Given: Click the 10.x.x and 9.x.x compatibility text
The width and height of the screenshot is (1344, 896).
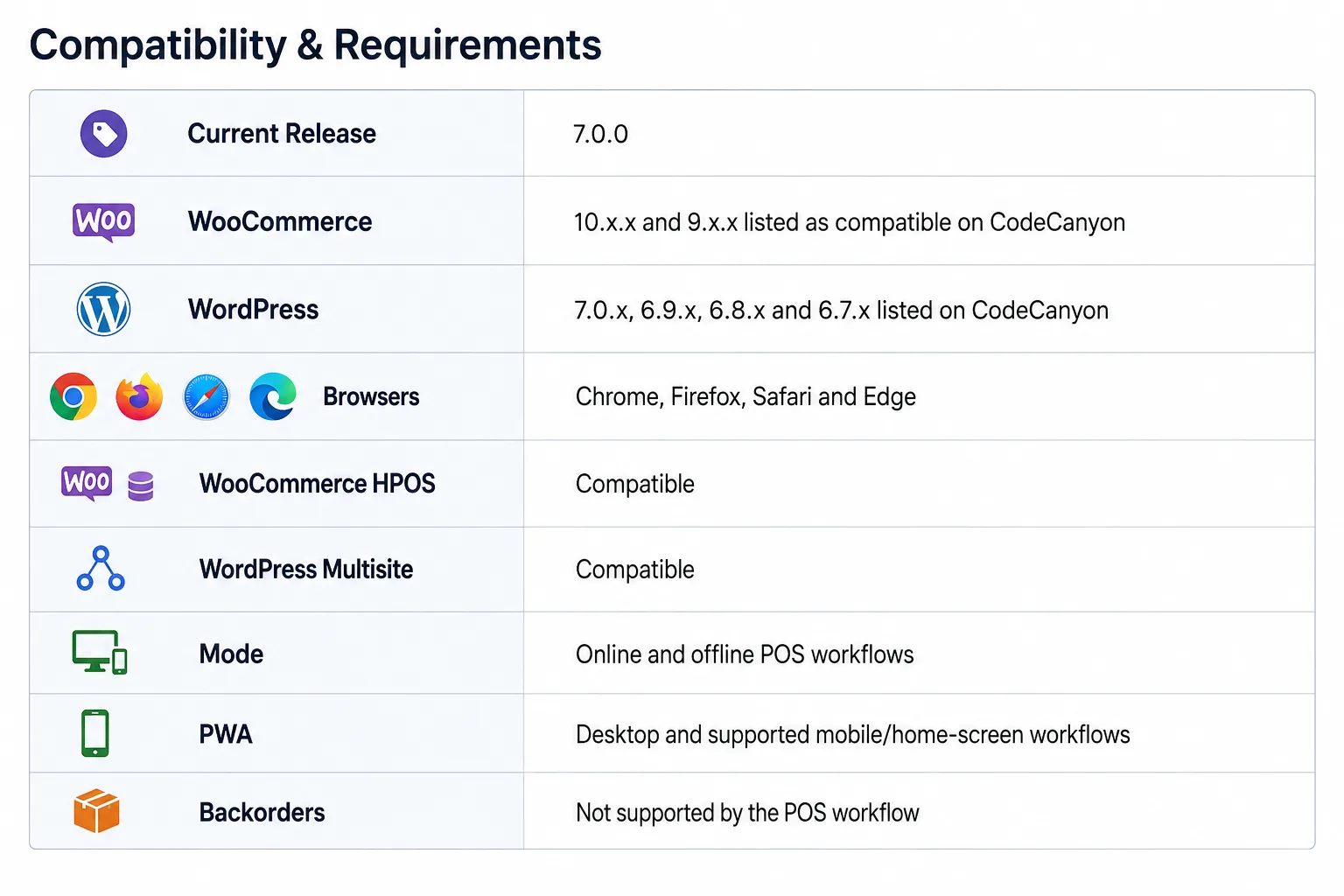Looking at the screenshot, I should (x=850, y=222).
